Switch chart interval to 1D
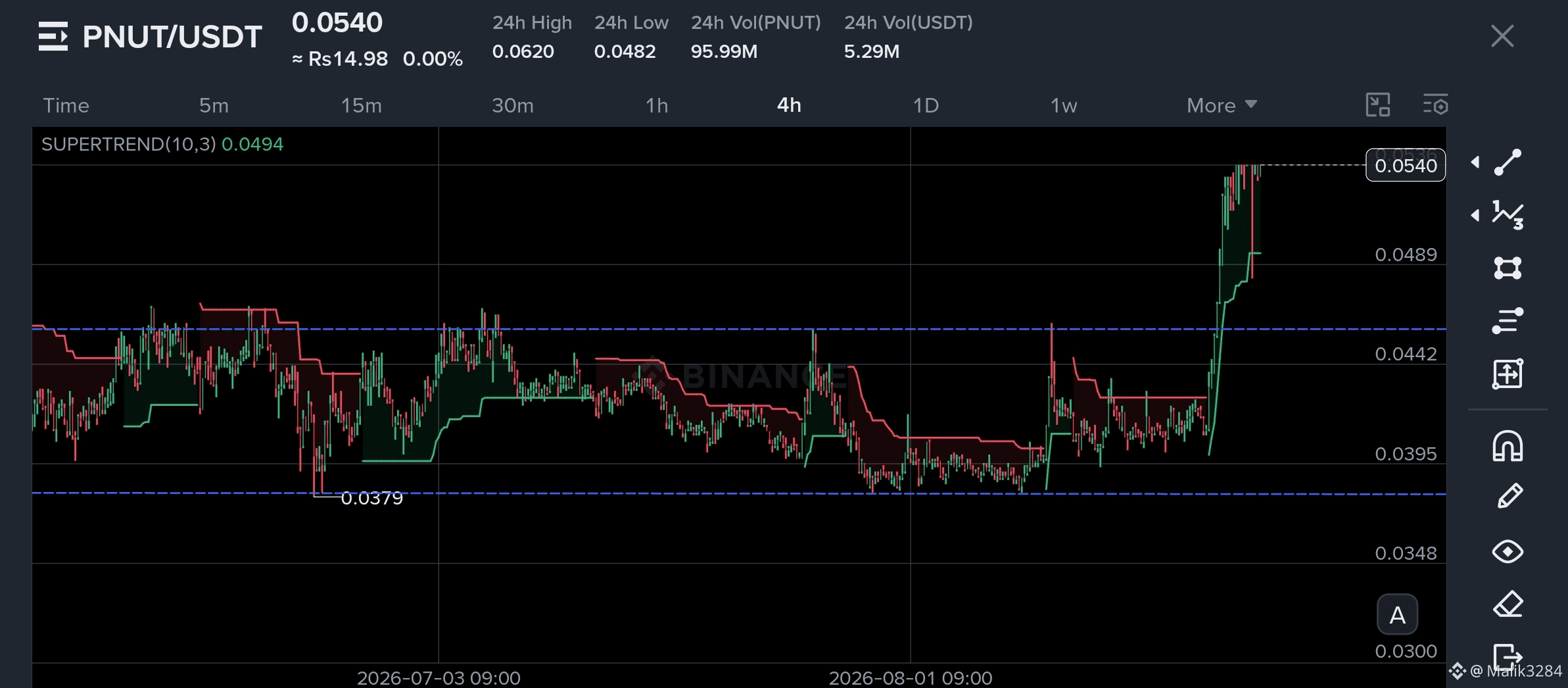 click(926, 105)
